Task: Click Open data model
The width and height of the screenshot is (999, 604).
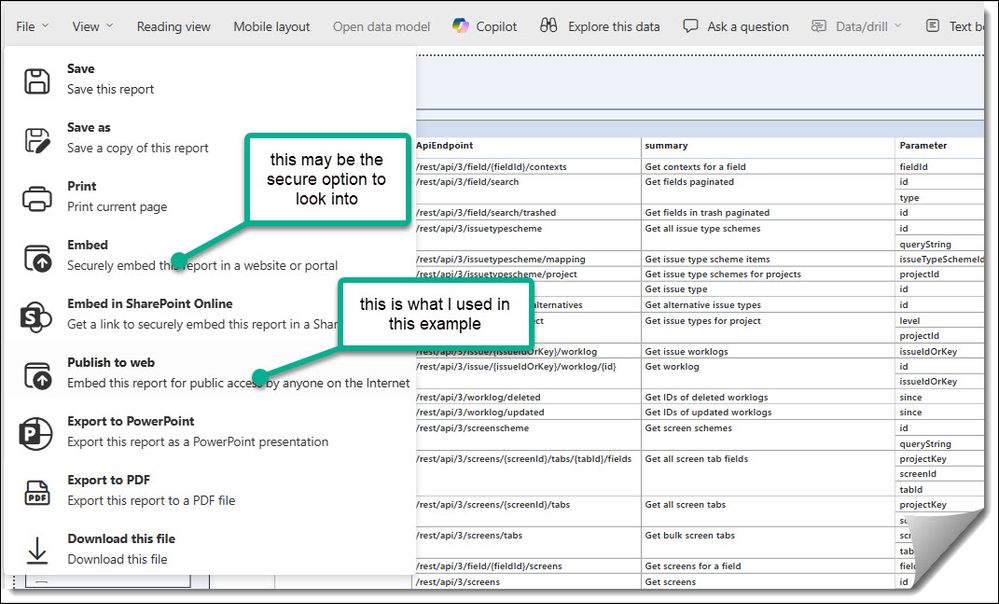Action: click(x=381, y=27)
